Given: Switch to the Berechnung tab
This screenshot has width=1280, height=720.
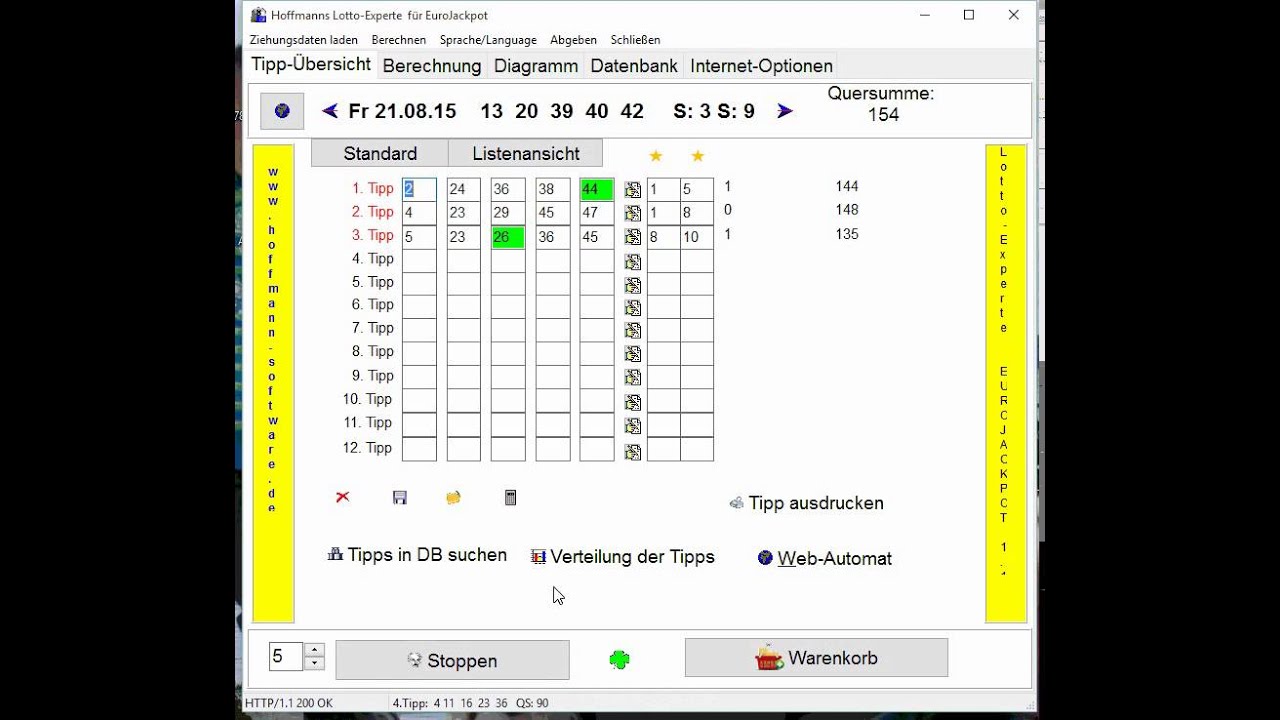Looking at the screenshot, I should [x=432, y=66].
